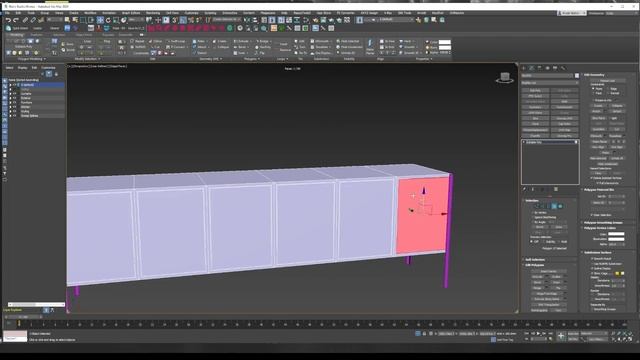Click Pin Stack icon below modifier stack
This screenshot has width=640, height=360.
click(x=524, y=189)
